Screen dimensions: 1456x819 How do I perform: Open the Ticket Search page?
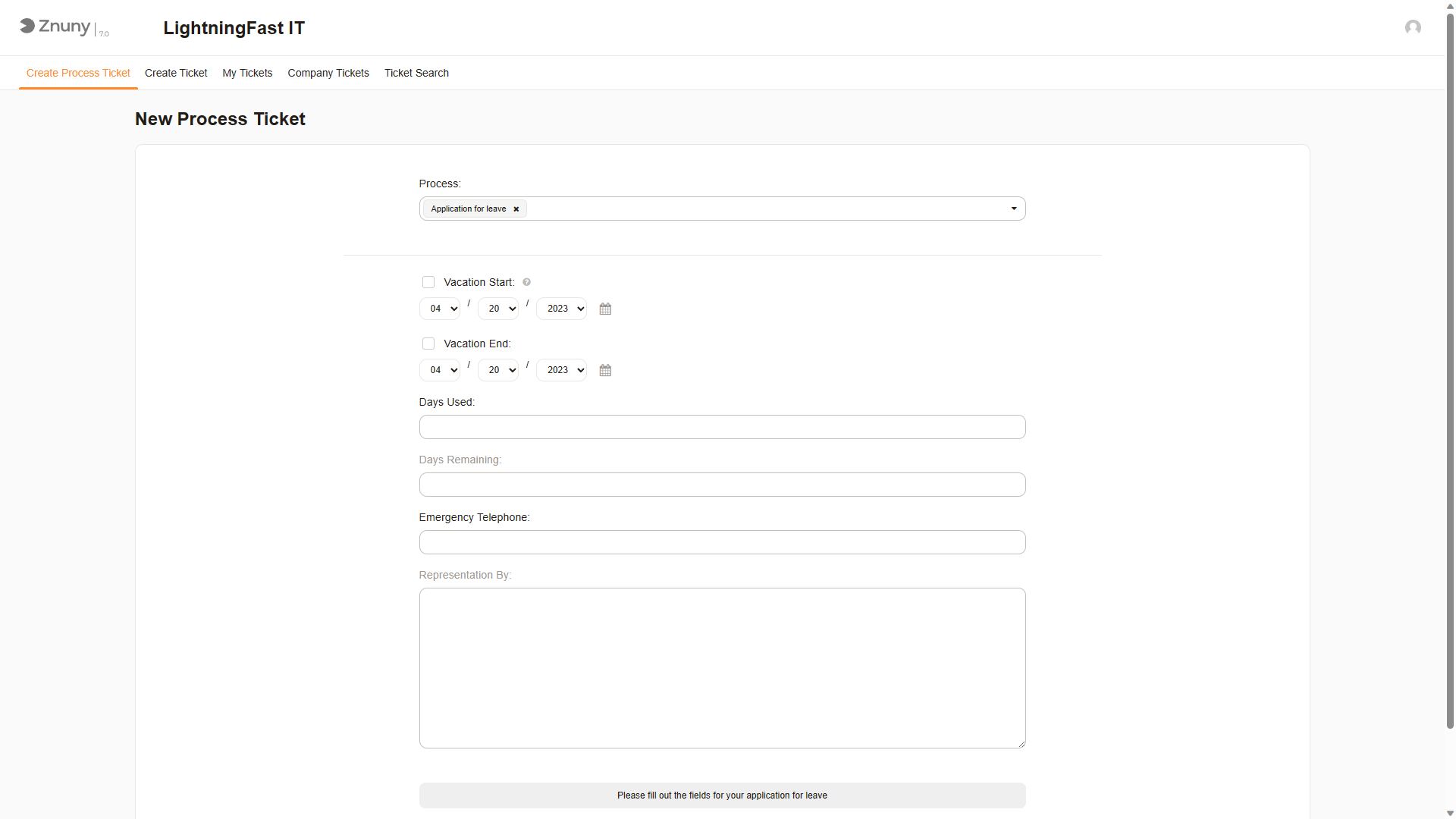pos(416,73)
